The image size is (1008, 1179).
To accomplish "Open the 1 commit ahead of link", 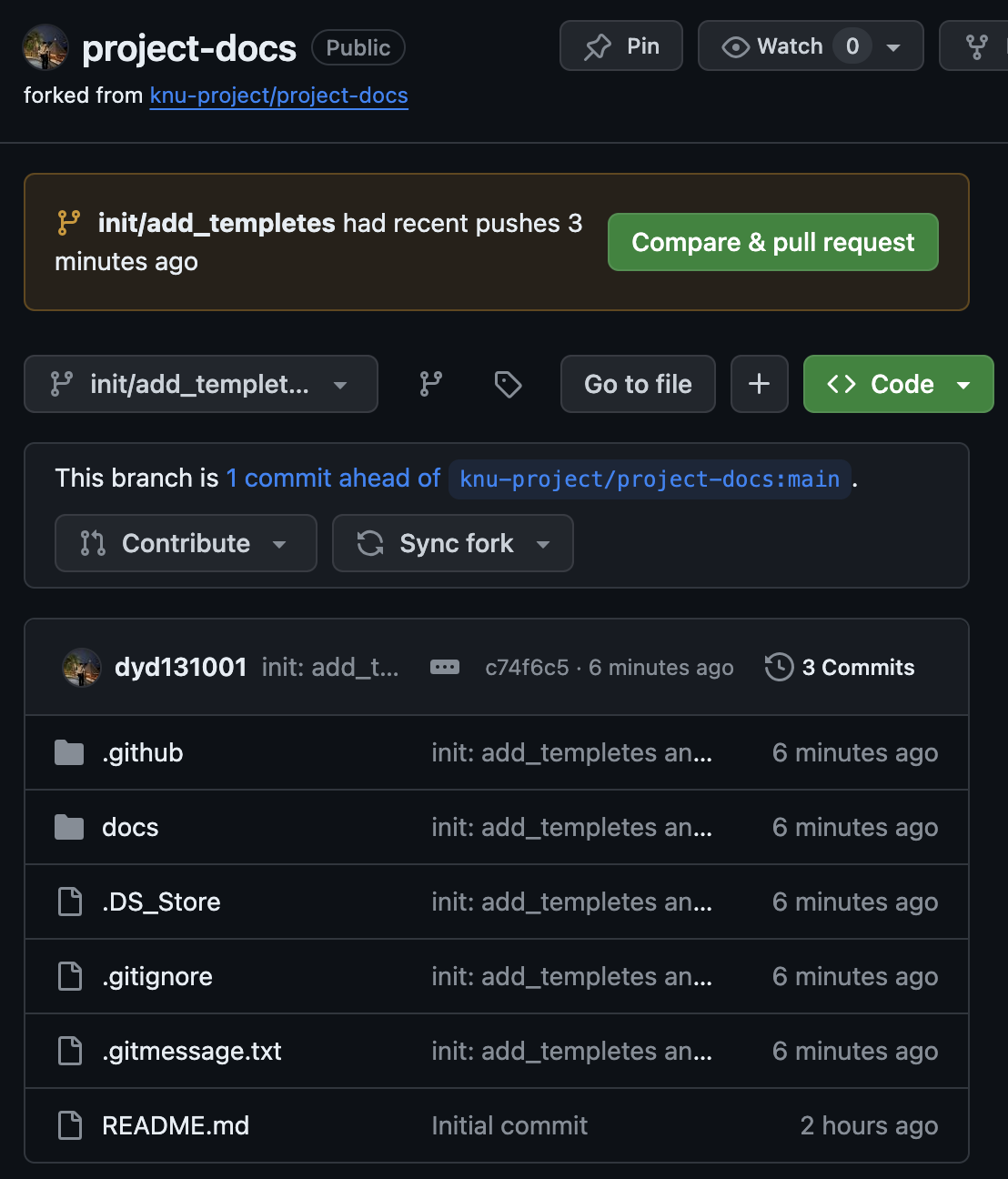I will pos(333,478).
